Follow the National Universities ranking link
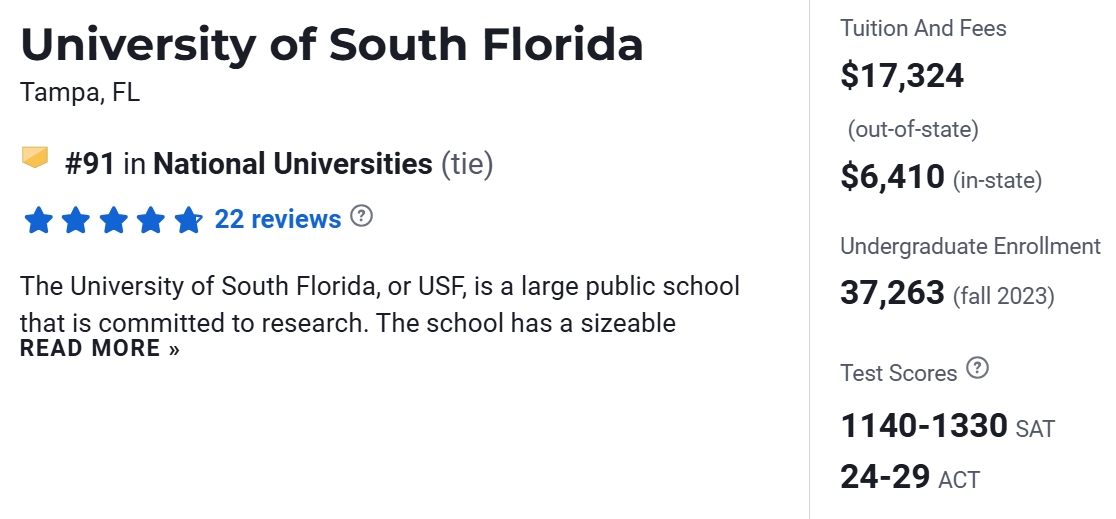1116x519 pixels. (x=292, y=164)
